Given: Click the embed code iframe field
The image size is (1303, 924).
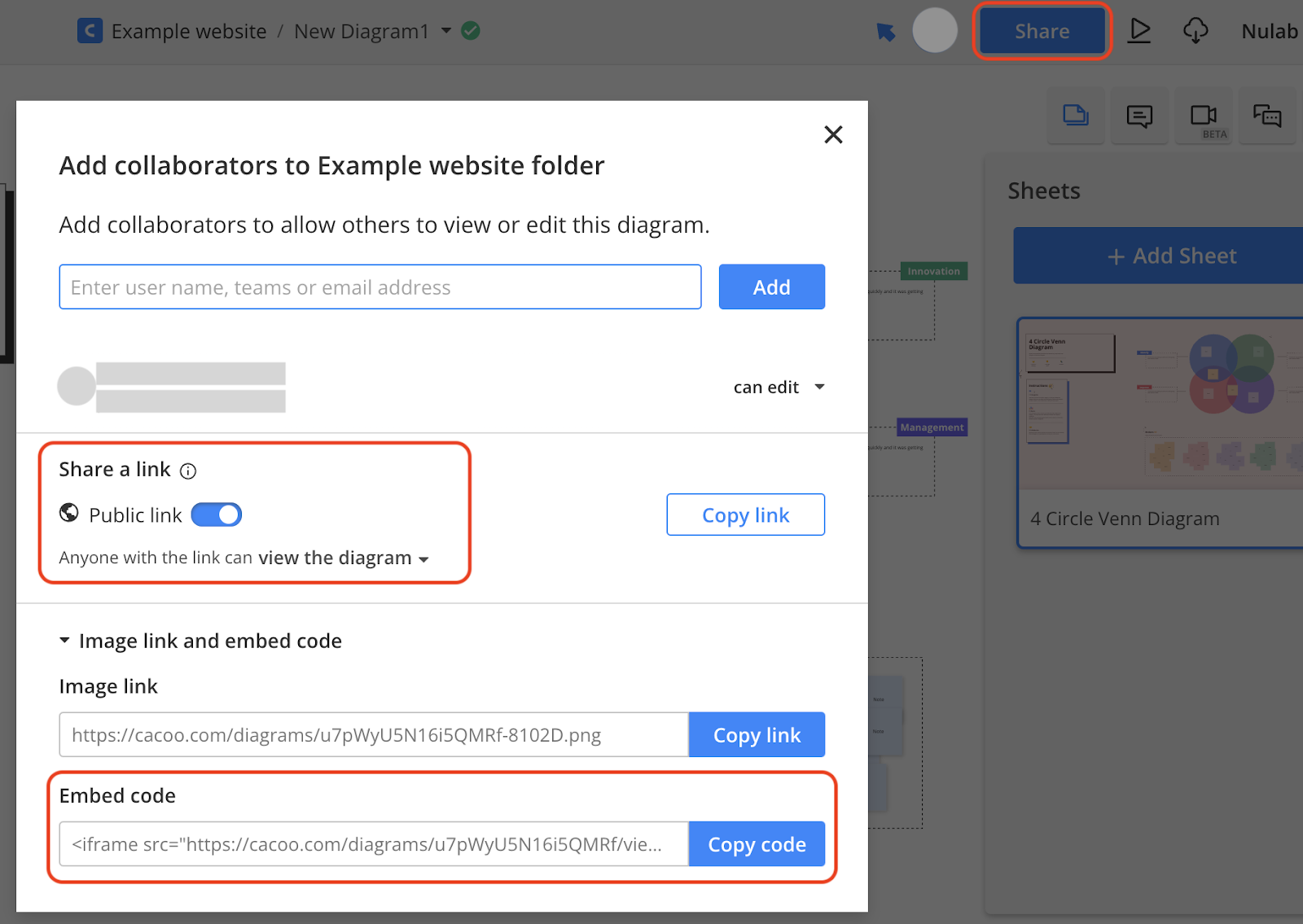Looking at the screenshot, I should [x=374, y=844].
